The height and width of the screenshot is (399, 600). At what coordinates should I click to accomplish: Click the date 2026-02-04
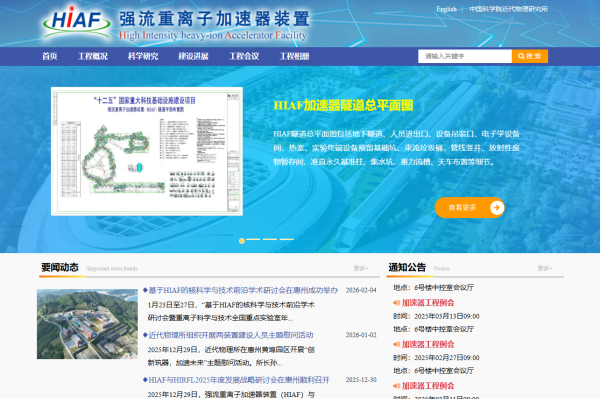[x=361, y=290]
